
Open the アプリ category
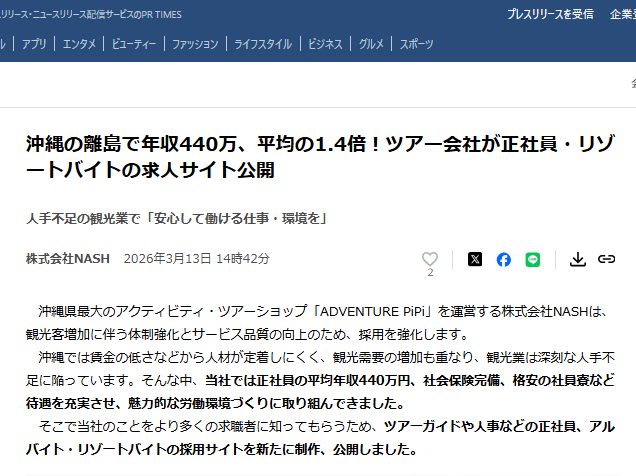point(34,44)
